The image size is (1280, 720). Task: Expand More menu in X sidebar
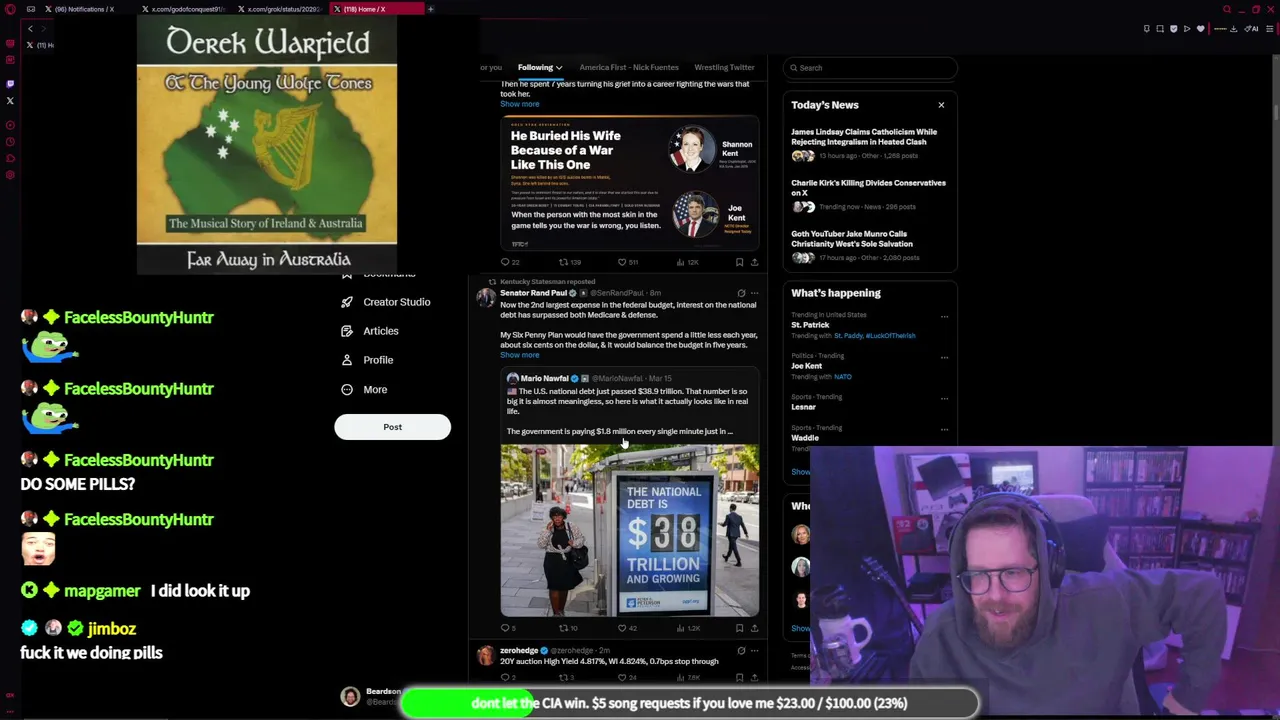364,390
